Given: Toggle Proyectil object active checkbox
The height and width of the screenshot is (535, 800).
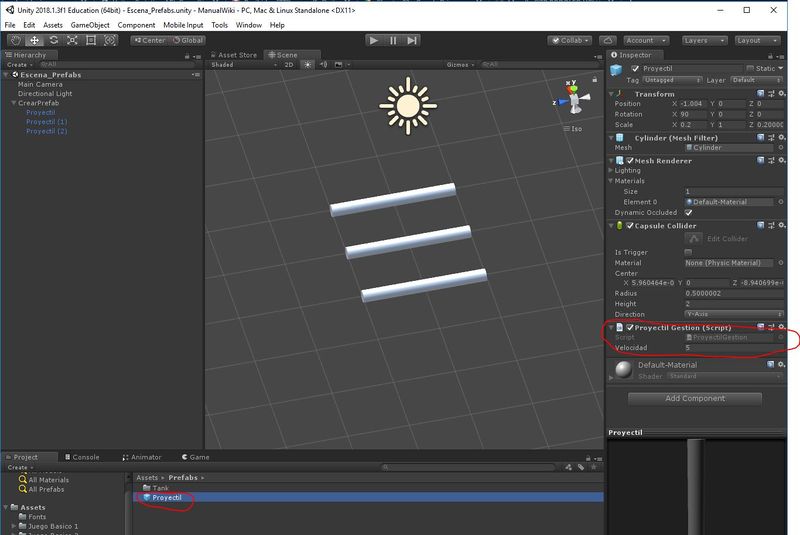Looking at the screenshot, I should coord(635,68).
